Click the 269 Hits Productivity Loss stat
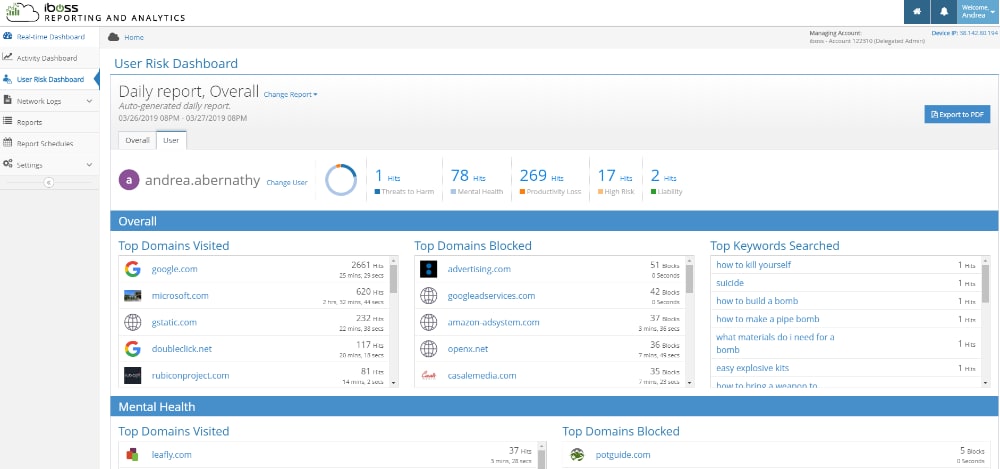 550,181
